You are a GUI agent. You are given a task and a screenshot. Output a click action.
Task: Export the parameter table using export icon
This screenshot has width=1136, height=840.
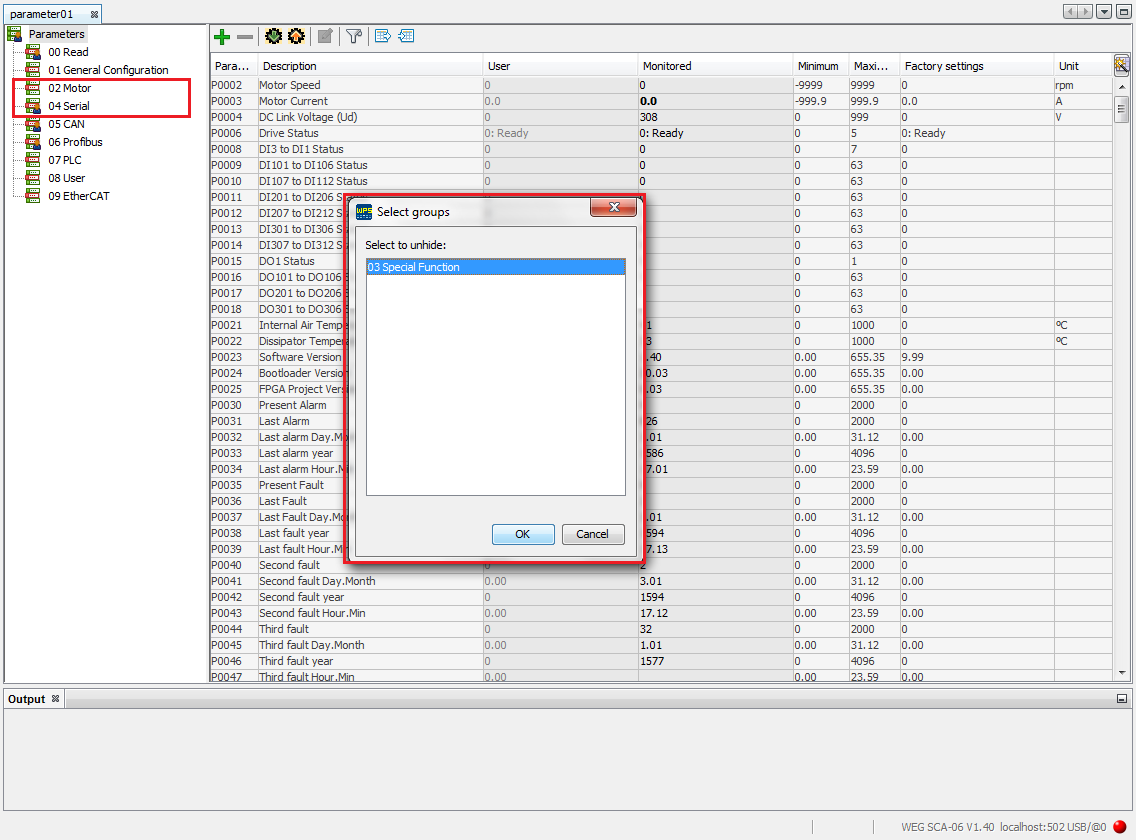(x=382, y=37)
